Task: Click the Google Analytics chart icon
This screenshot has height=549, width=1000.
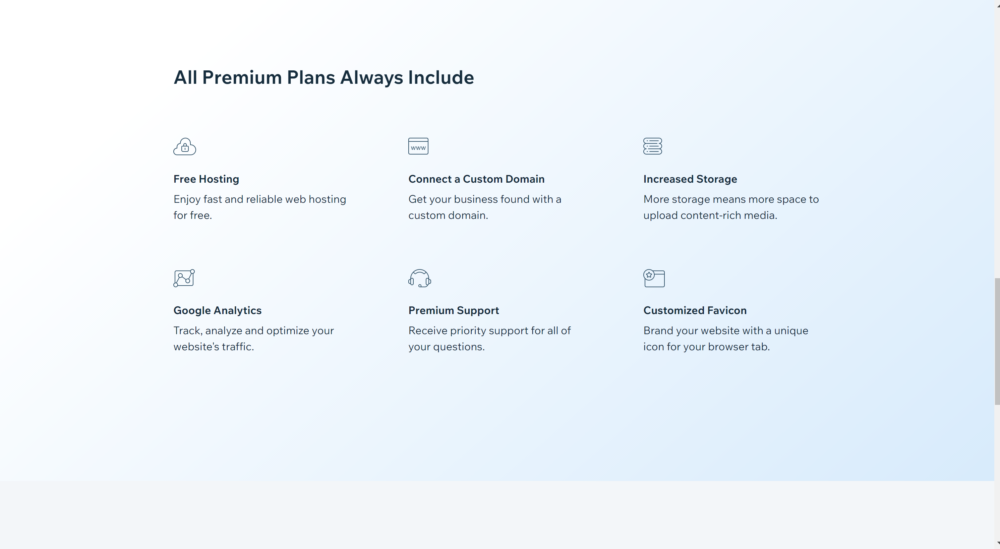Action: 184,278
